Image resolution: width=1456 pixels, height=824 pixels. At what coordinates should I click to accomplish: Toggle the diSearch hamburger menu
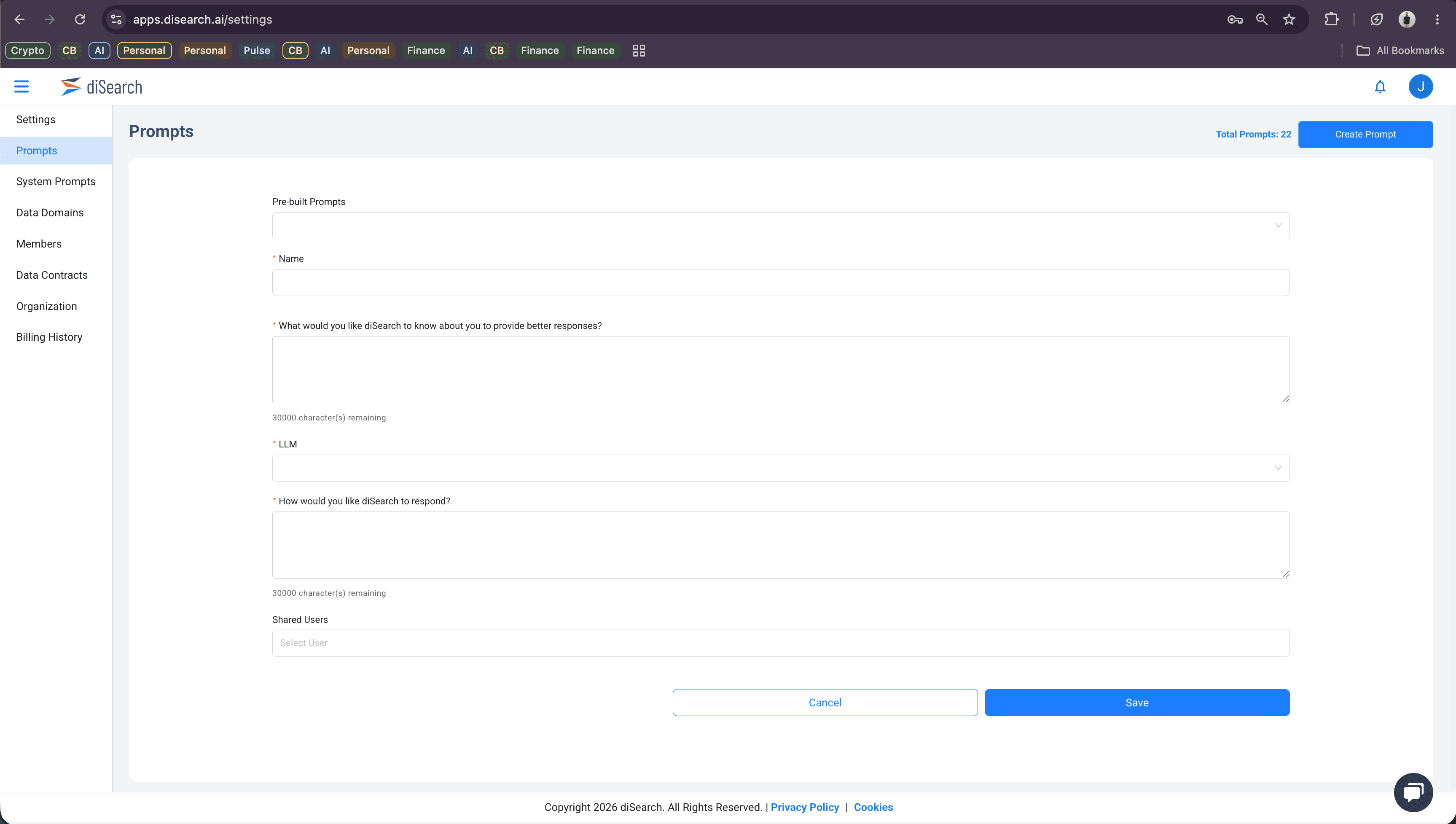[x=21, y=86]
